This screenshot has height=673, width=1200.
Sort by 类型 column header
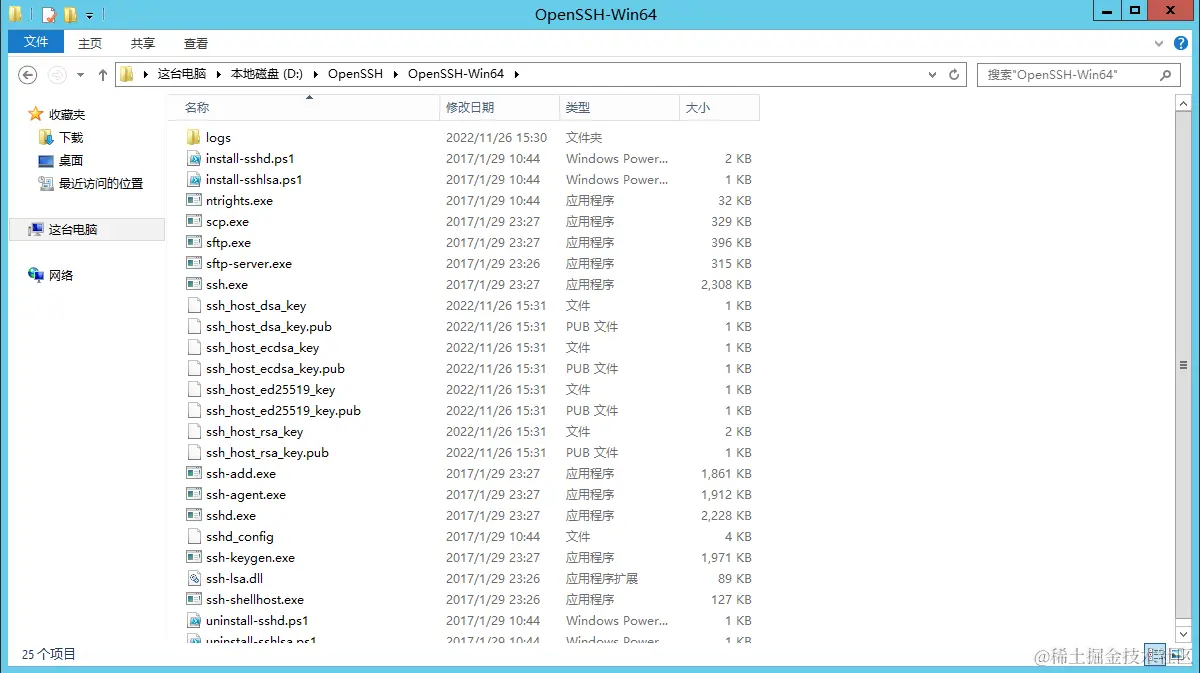pos(619,108)
